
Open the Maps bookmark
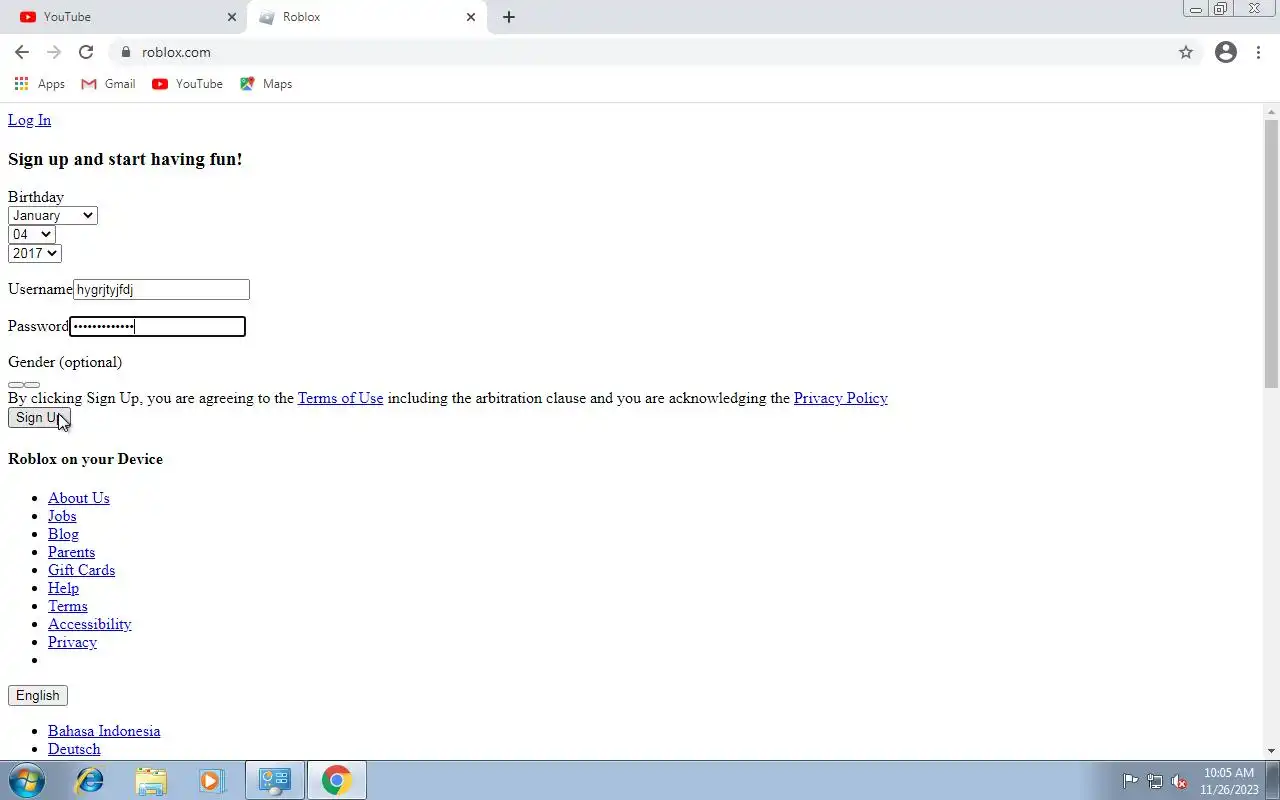pyautogui.click(x=266, y=84)
